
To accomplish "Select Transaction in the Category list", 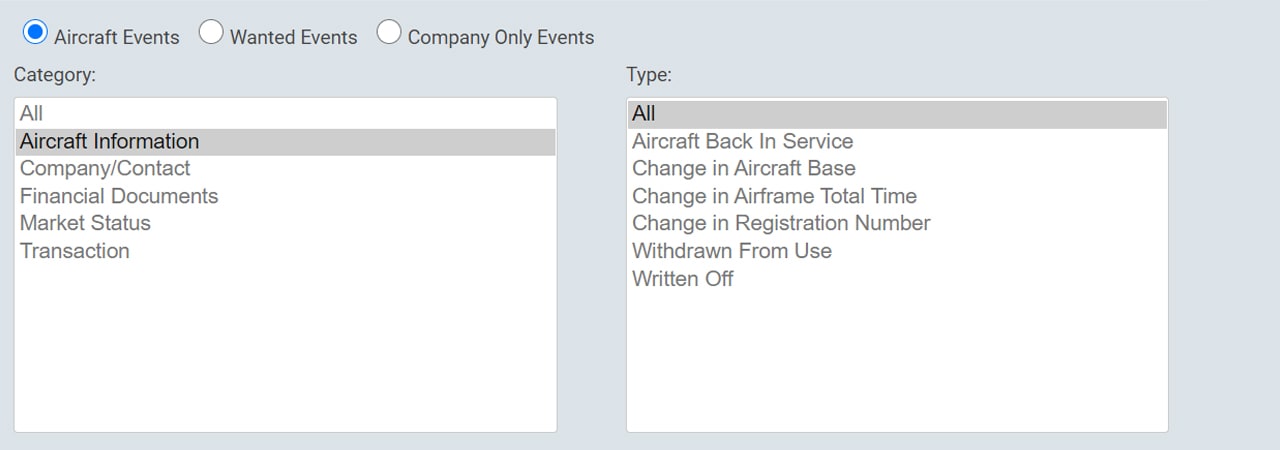I will (x=285, y=251).
